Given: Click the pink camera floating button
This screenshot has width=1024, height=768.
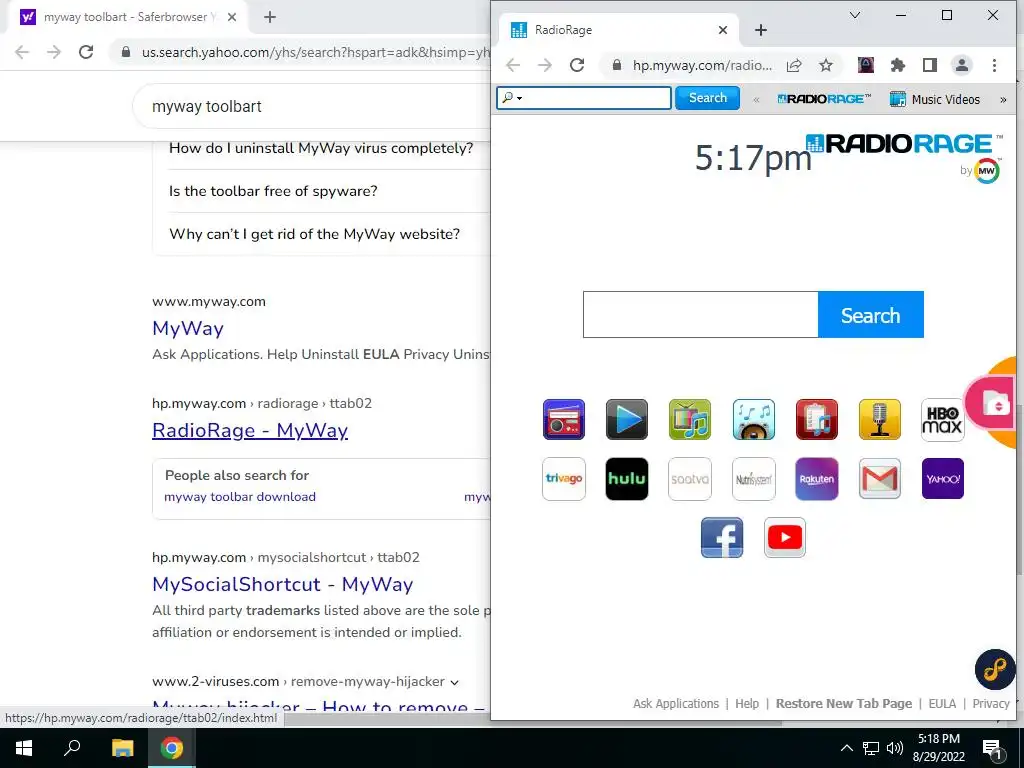Looking at the screenshot, I should tap(993, 403).
